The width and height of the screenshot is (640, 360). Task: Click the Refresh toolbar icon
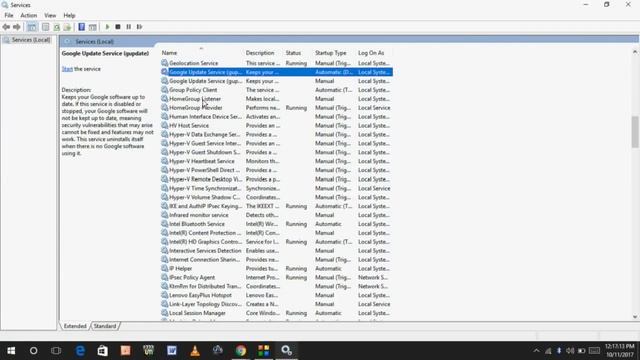pos(56,27)
